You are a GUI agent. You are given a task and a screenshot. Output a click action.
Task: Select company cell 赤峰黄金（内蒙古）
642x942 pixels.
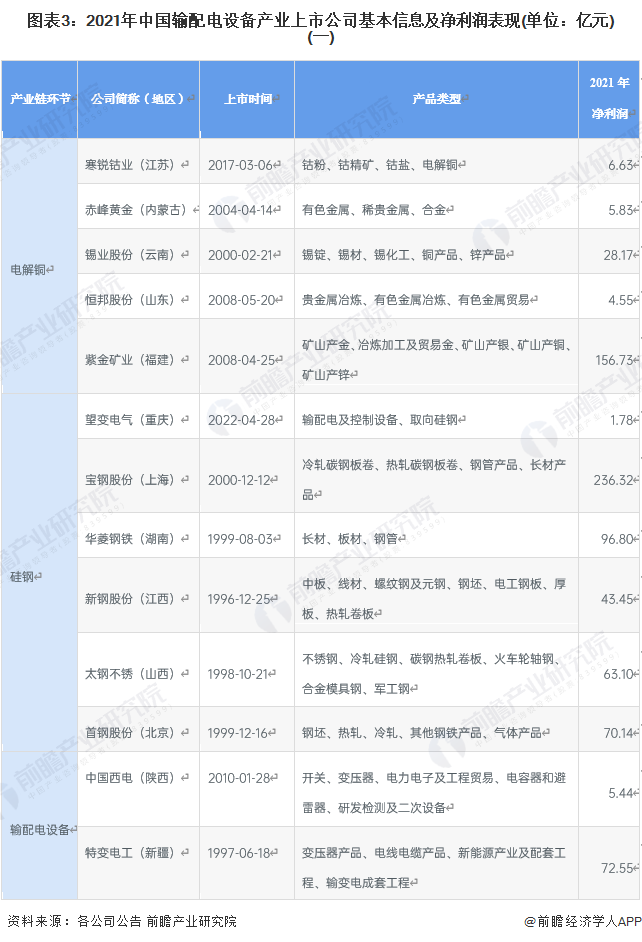tap(139, 207)
